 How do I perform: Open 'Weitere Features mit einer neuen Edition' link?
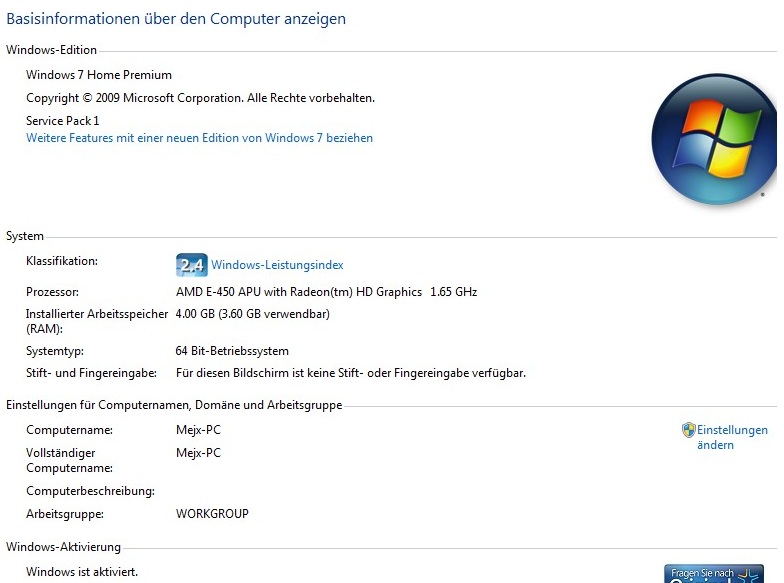pyautogui.click(x=200, y=138)
